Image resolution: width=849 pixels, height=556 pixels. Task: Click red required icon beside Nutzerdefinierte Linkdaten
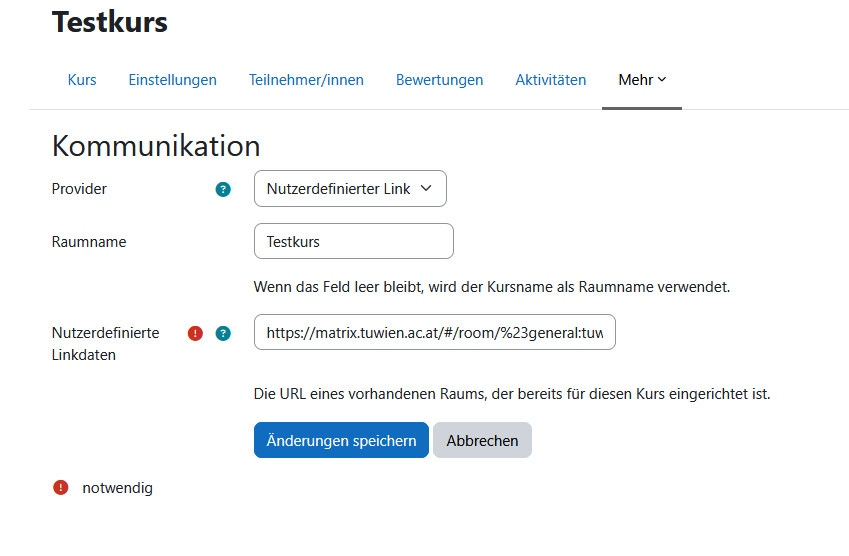click(x=195, y=334)
